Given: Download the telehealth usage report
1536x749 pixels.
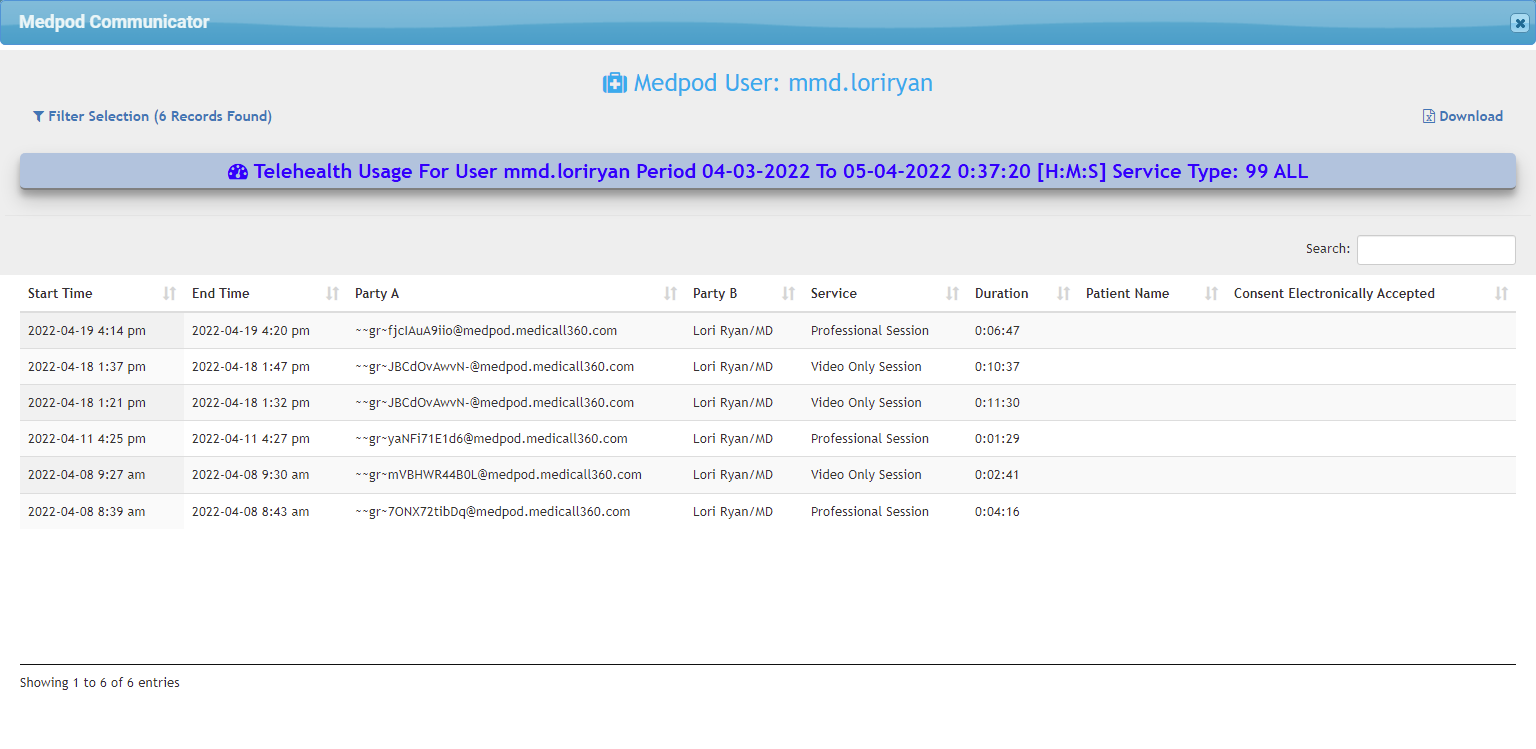Looking at the screenshot, I should [1463, 116].
